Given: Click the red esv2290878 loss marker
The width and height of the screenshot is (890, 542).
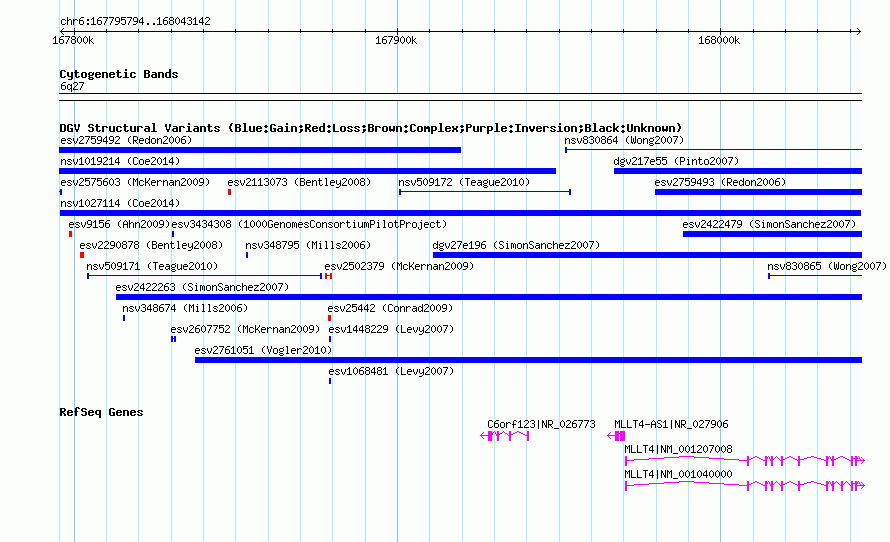Looking at the screenshot, I should tap(82, 255).
